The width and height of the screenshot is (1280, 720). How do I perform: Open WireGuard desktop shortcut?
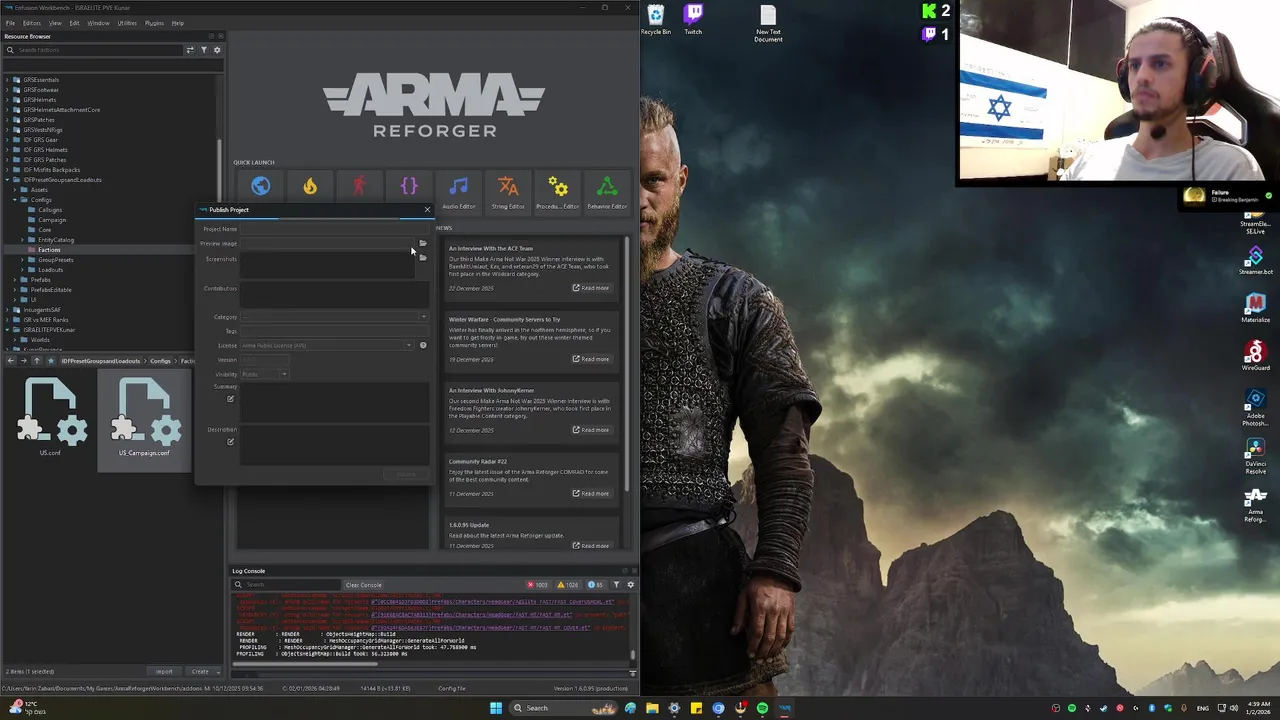[x=1256, y=356]
